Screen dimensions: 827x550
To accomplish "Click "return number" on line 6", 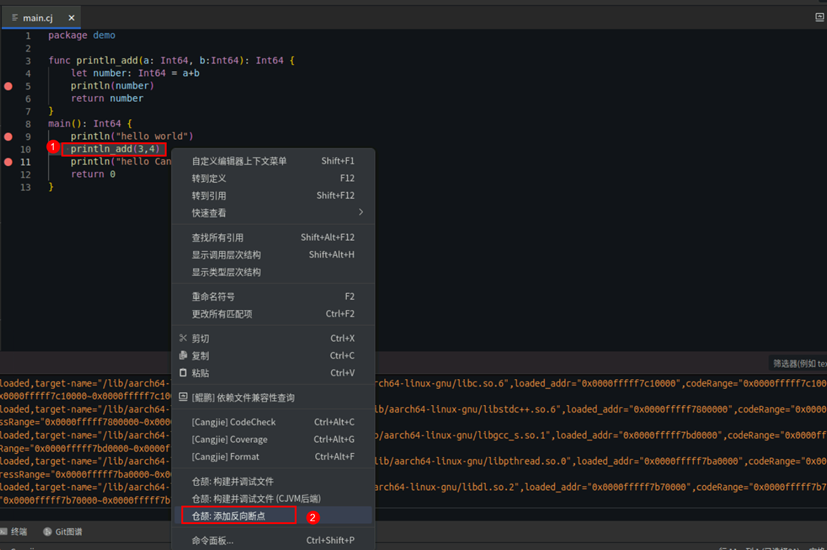I will pyautogui.click(x=107, y=99).
